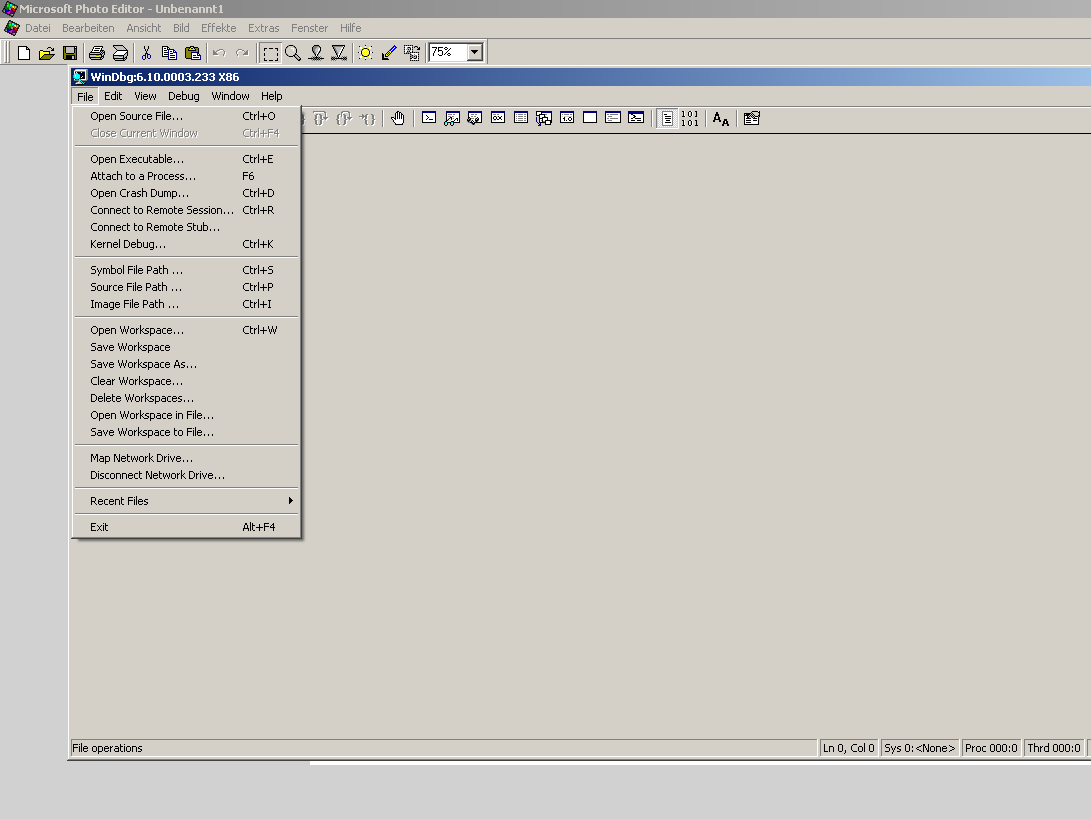The height and width of the screenshot is (819, 1091).
Task: Choose Open Crash Dump entry
Action: [x=186, y=193]
